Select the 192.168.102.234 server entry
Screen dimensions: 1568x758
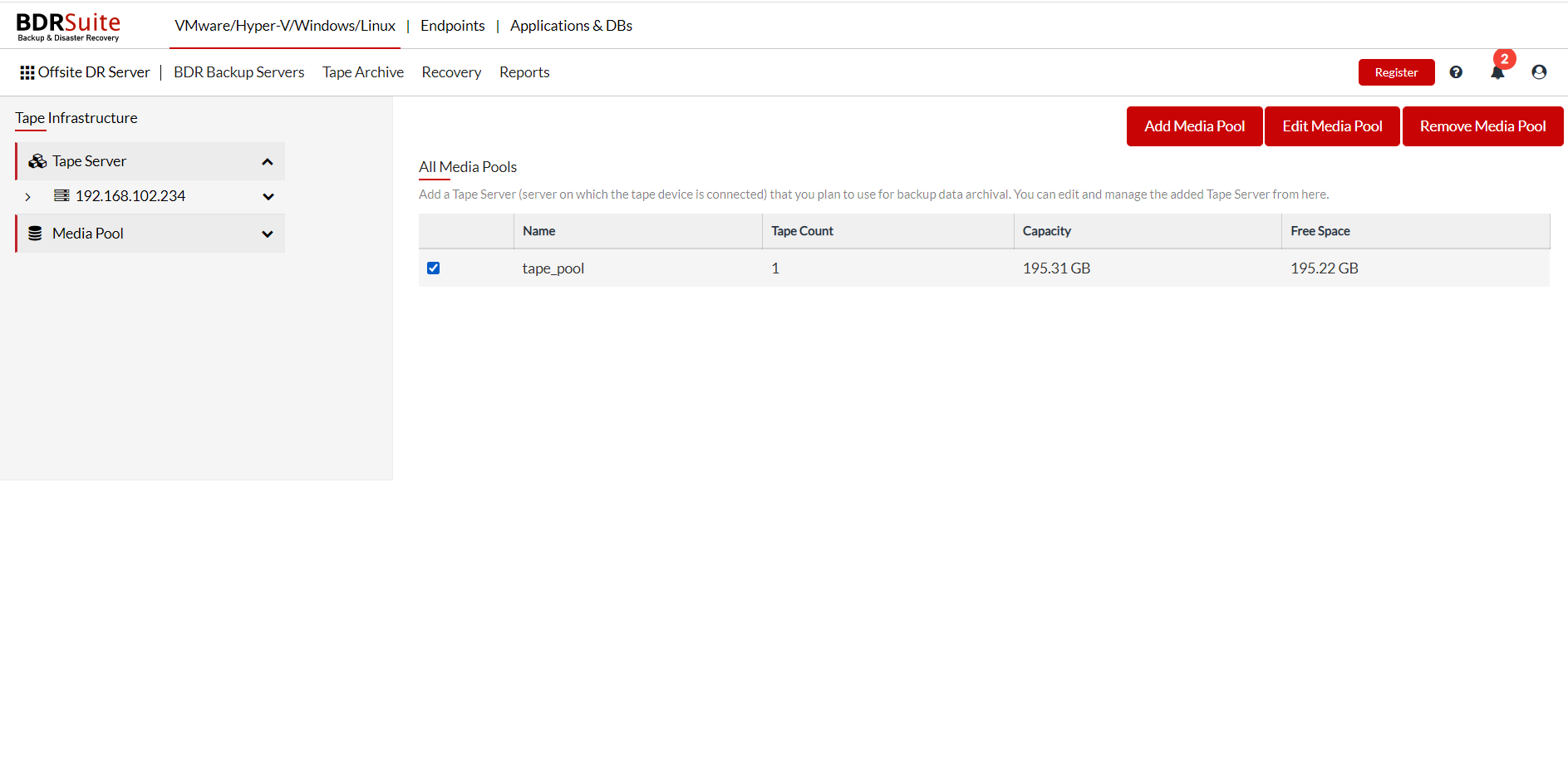pyautogui.click(x=130, y=196)
